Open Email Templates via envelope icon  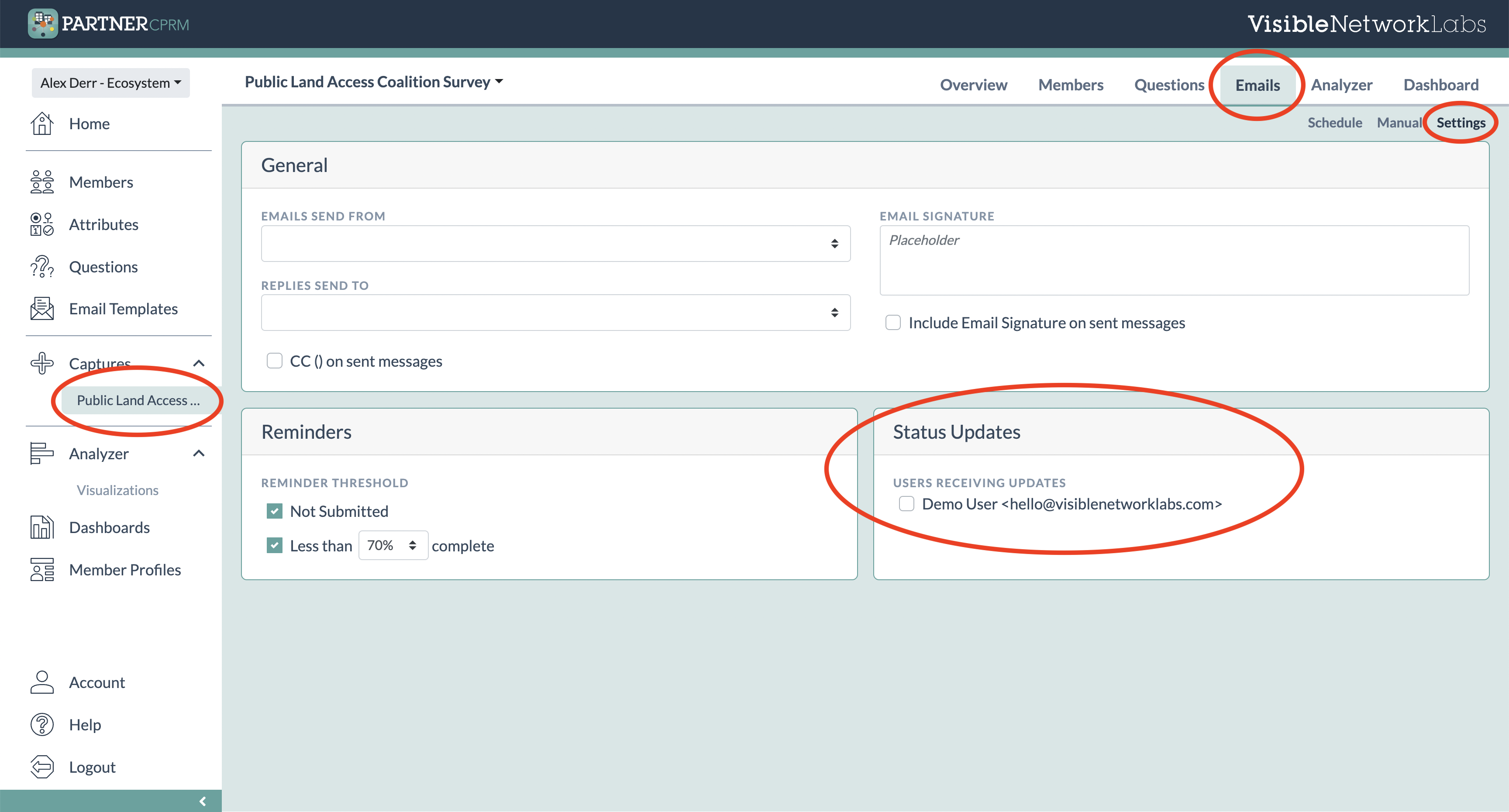pos(41,309)
